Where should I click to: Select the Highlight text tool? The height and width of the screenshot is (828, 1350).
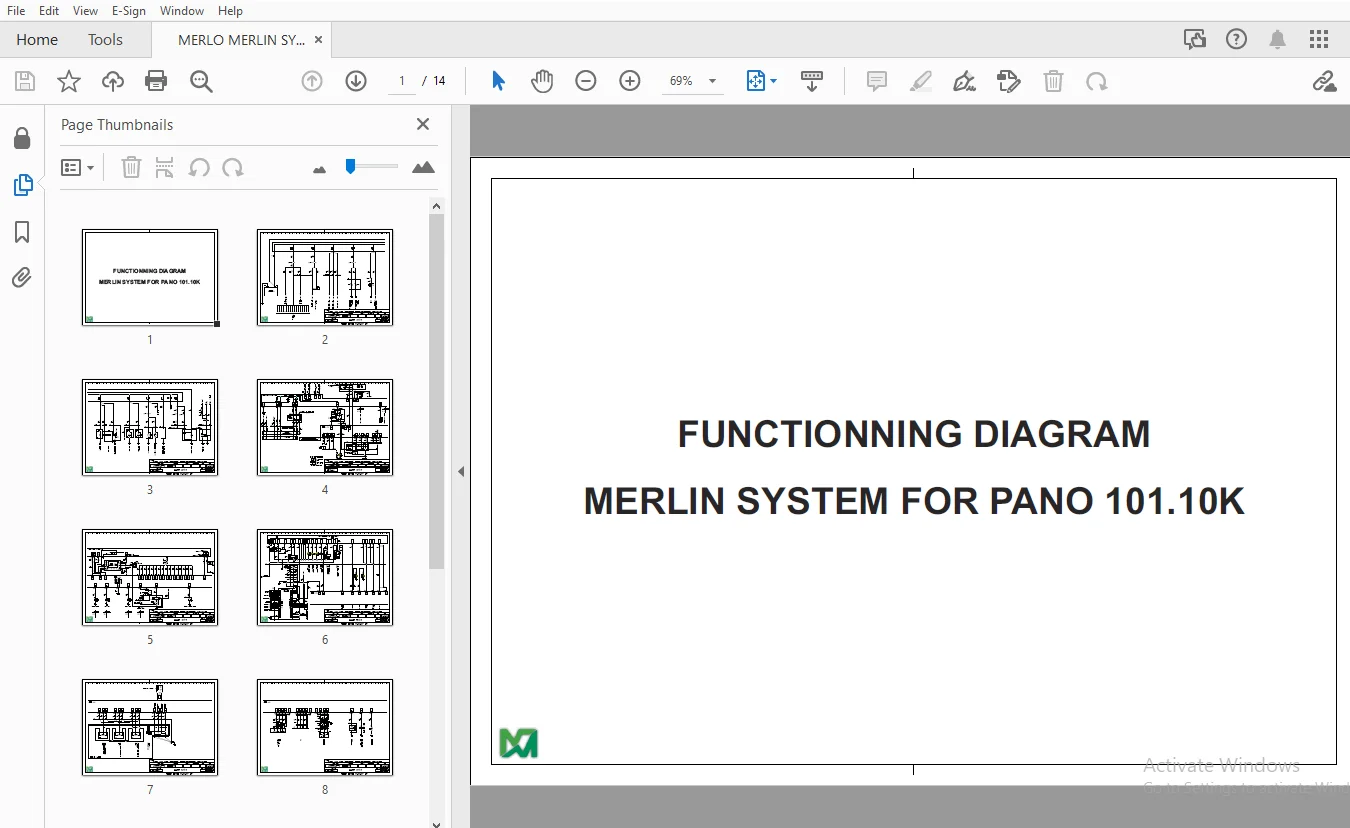(x=921, y=81)
